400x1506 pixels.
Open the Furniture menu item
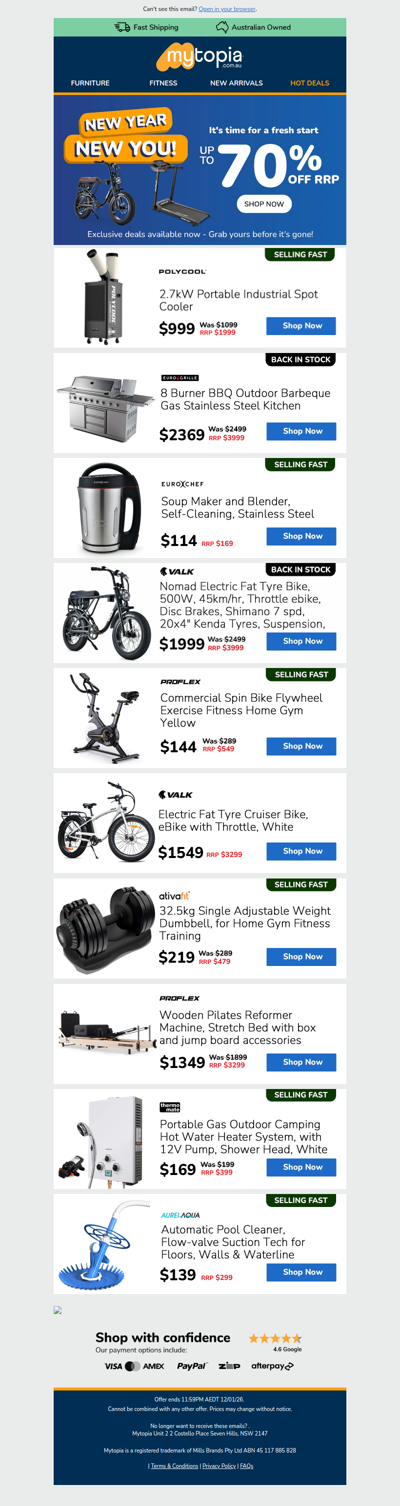point(90,83)
